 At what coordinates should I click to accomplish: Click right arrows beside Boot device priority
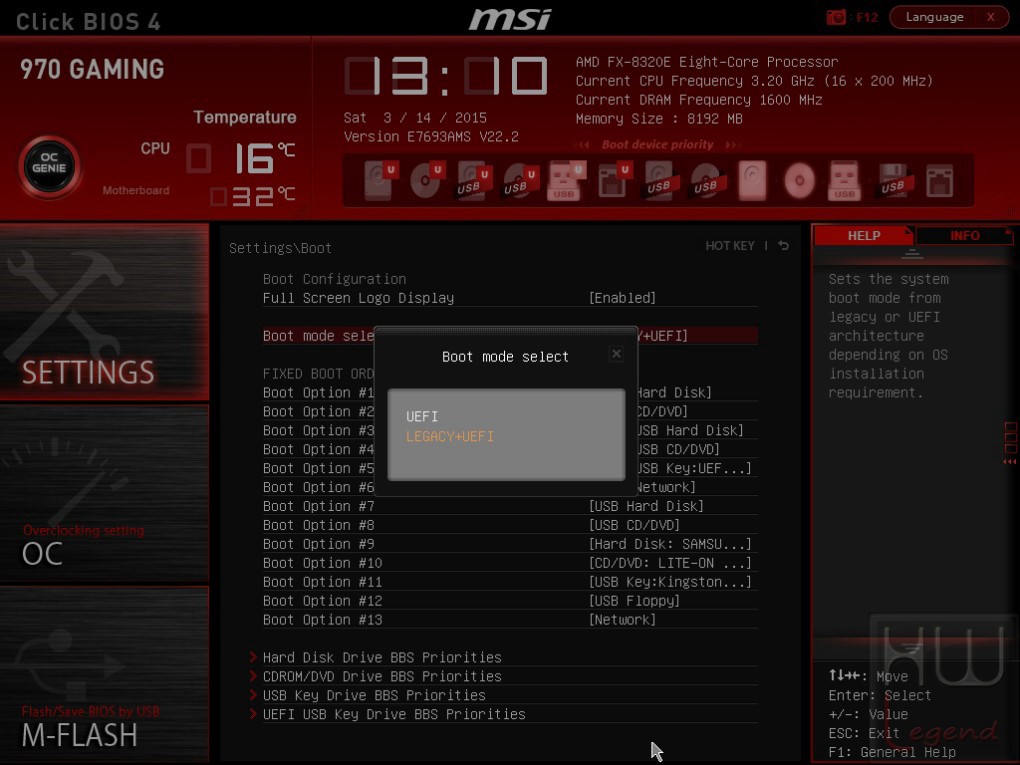pyautogui.click(x=732, y=144)
